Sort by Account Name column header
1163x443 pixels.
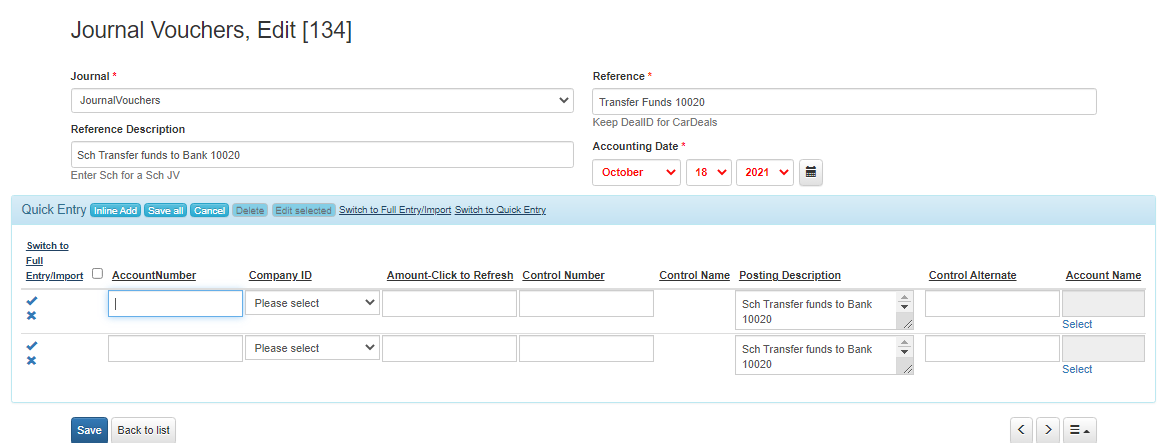pyautogui.click(x=1103, y=275)
